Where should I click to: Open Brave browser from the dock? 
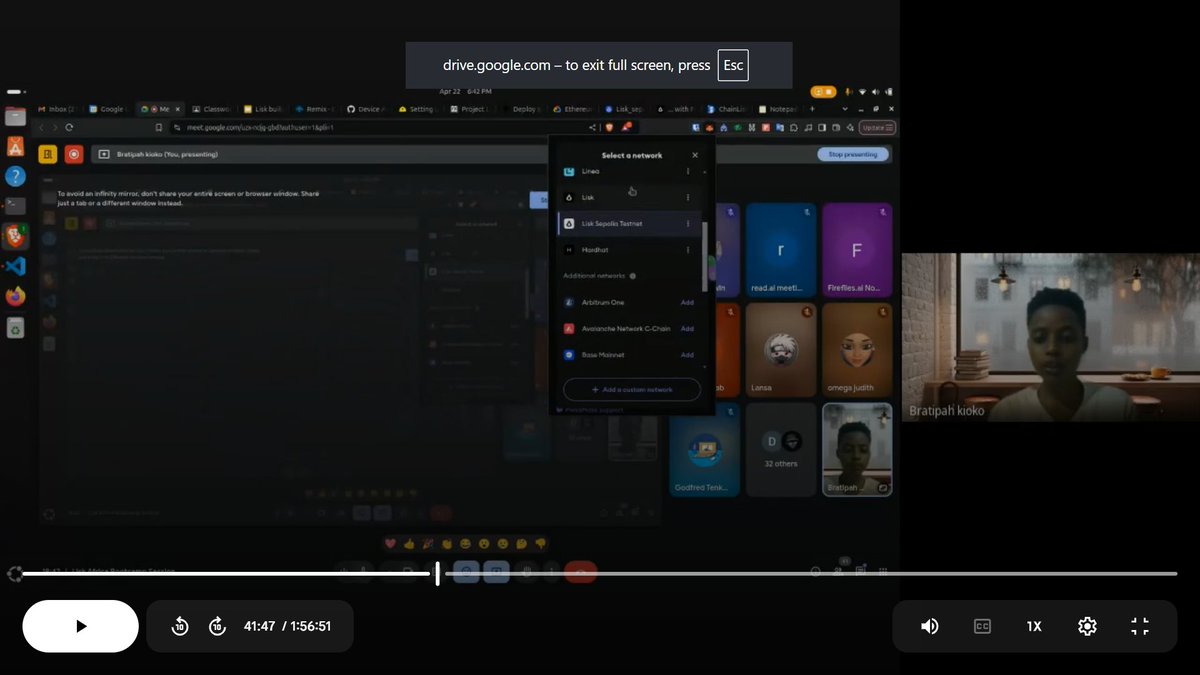click(15, 236)
